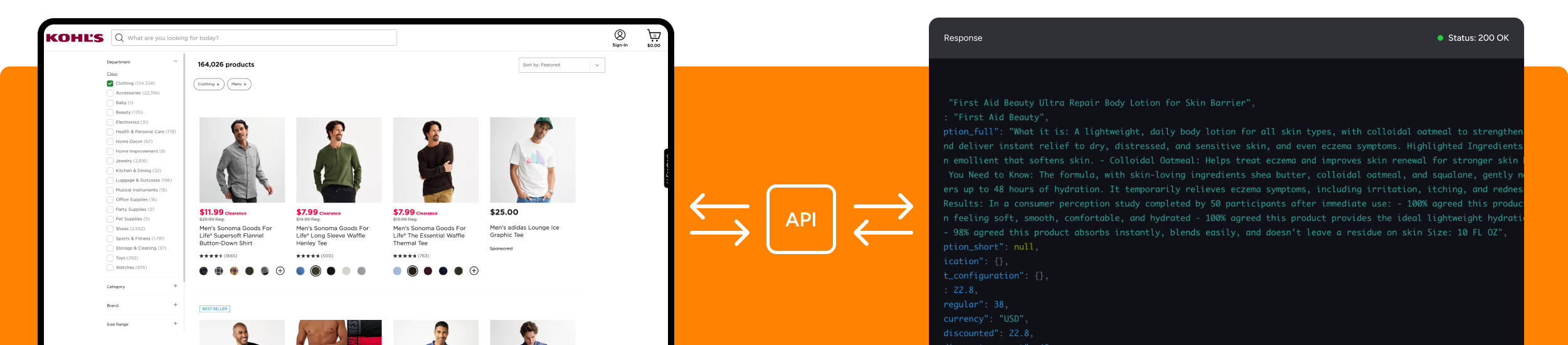Expand the Size Range filter section

click(x=175, y=324)
